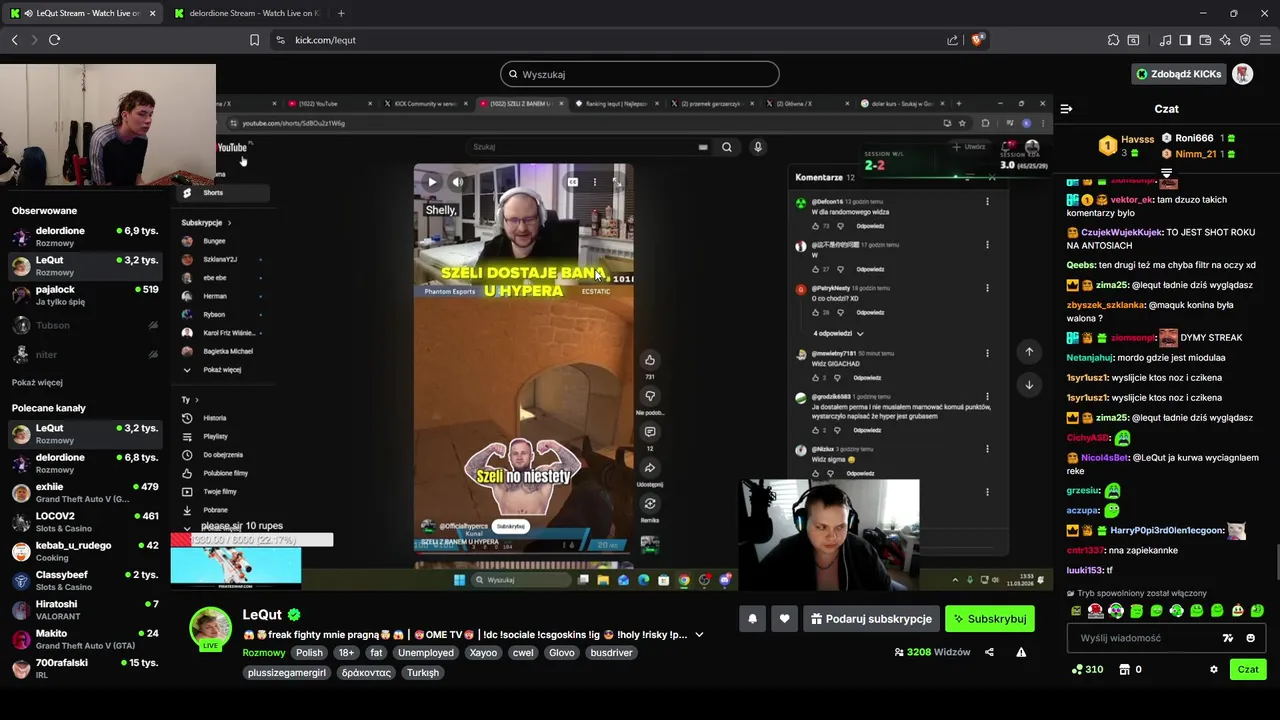
Task: Open kebab_u_rudego Cooking channel
Action: [x=85, y=551]
